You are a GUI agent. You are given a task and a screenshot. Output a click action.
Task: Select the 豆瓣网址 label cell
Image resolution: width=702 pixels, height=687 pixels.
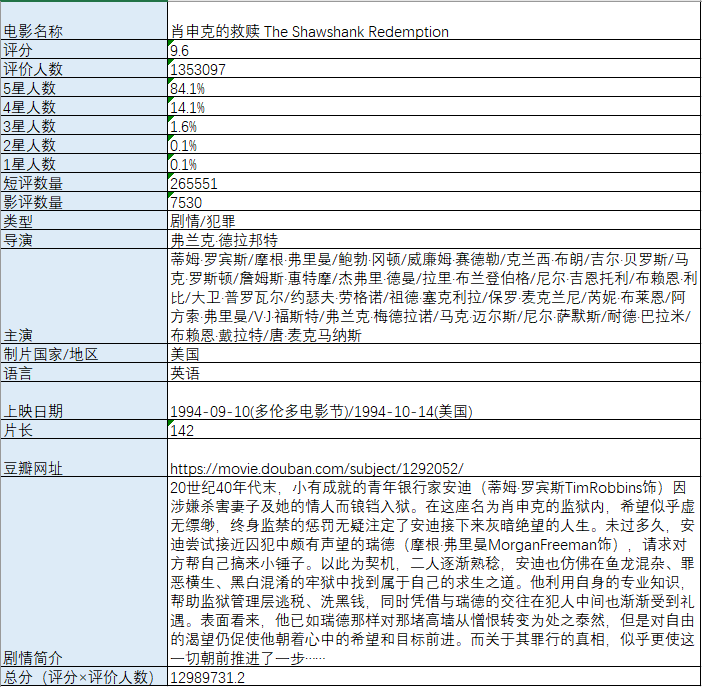pos(84,458)
